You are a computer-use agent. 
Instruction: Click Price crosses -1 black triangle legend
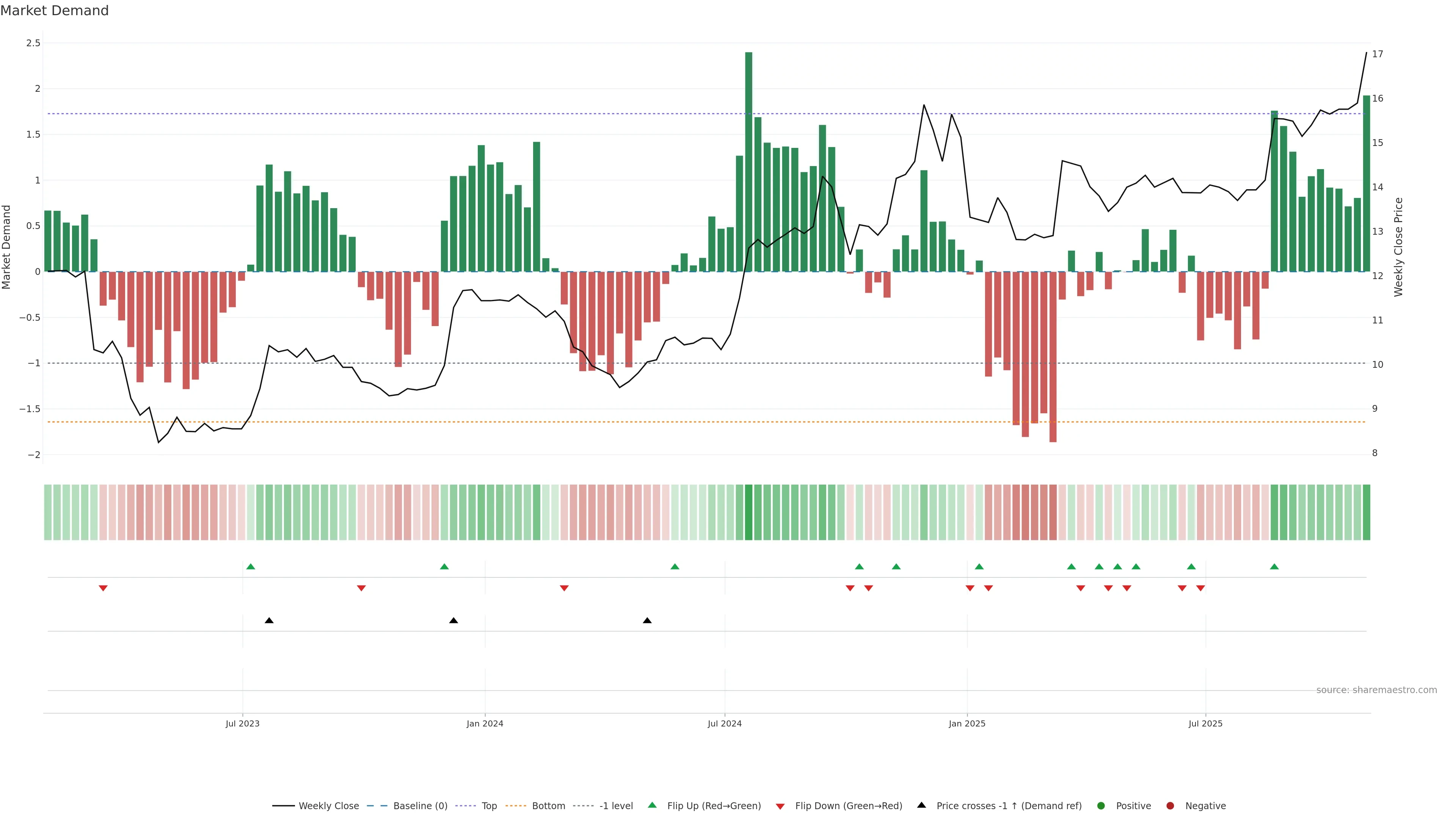(x=921, y=805)
